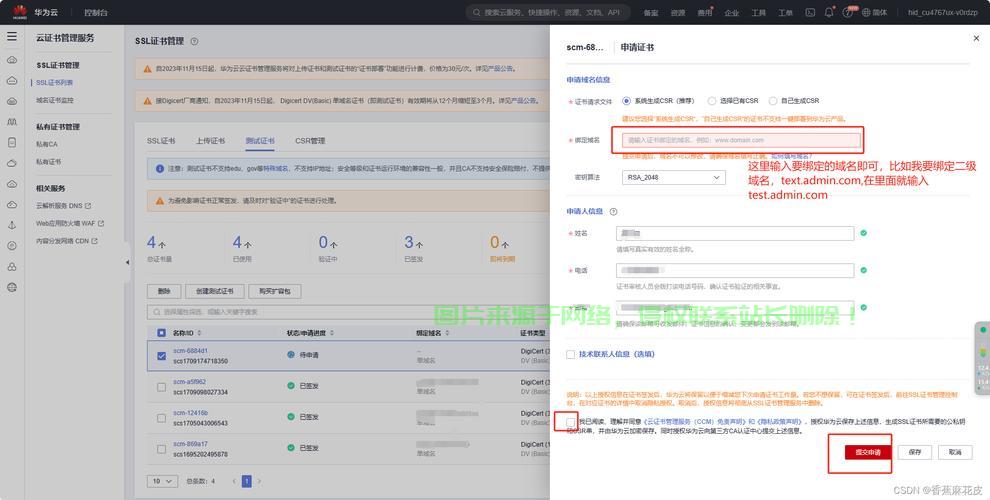Open the page size 10 dropdown

tap(162, 481)
